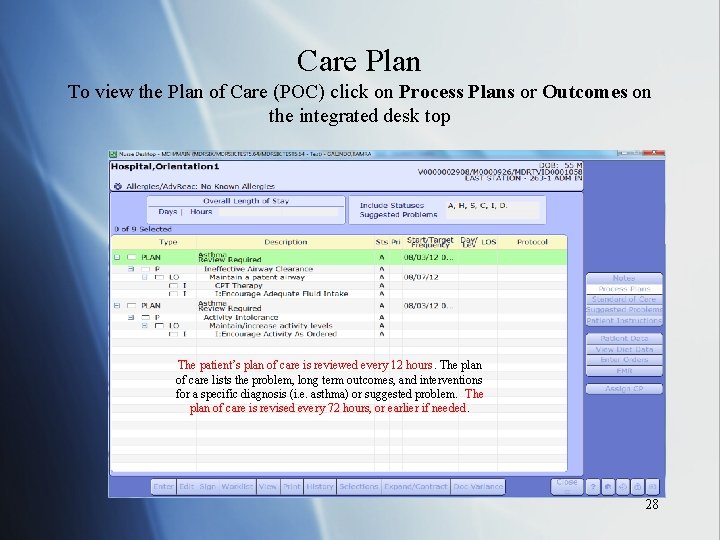Viewport: 720px width, 540px height.
Task: Click Expand/Contract in bottom toolbar
Action: (416, 487)
